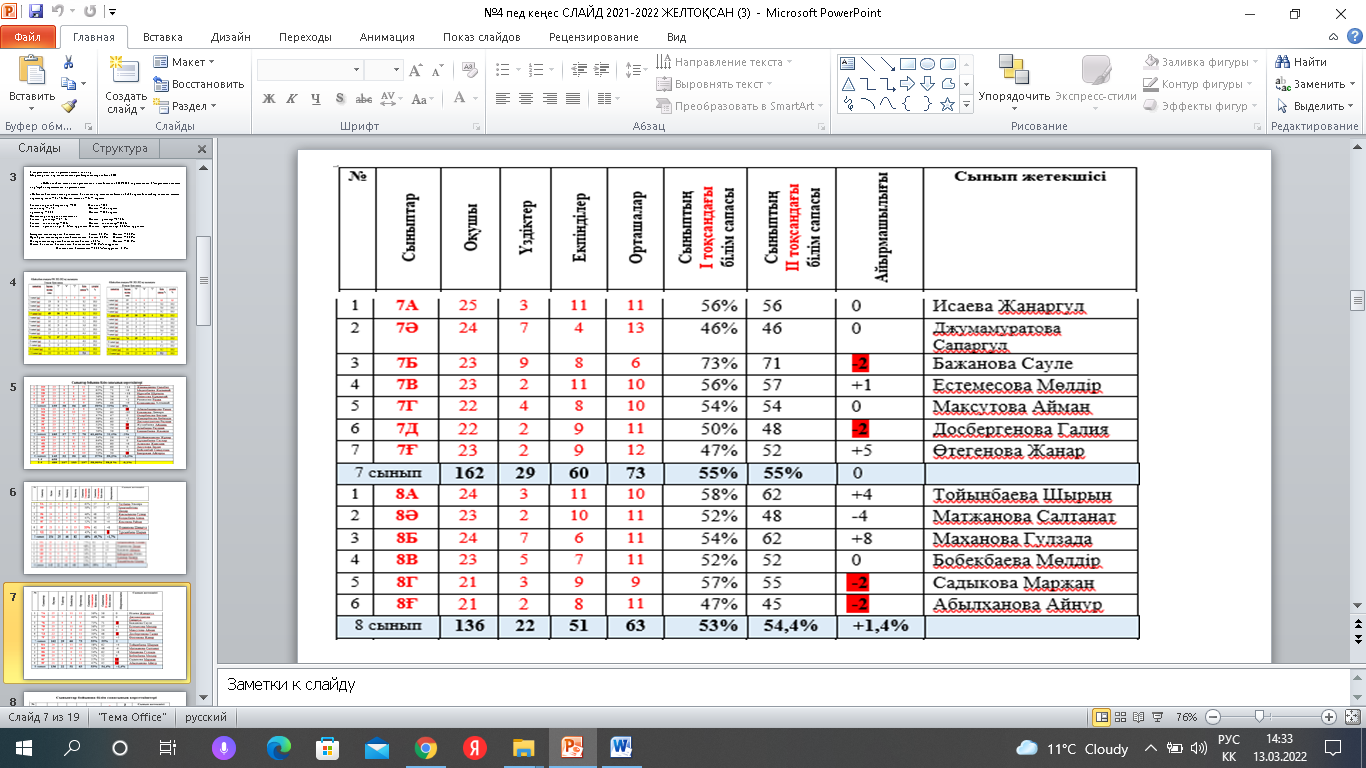Select slide 5 thumbnail in slides panel
1366x768 pixels.
coord(104,424)
